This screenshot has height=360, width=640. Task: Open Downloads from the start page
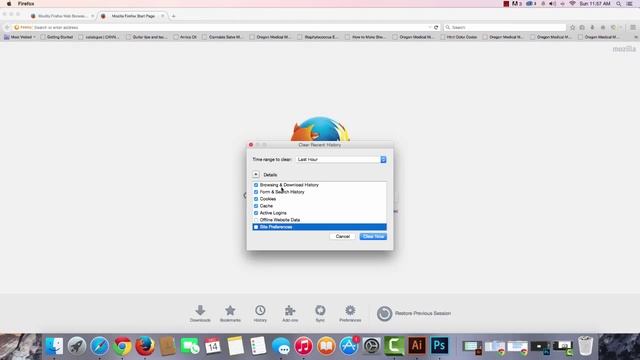200,313
